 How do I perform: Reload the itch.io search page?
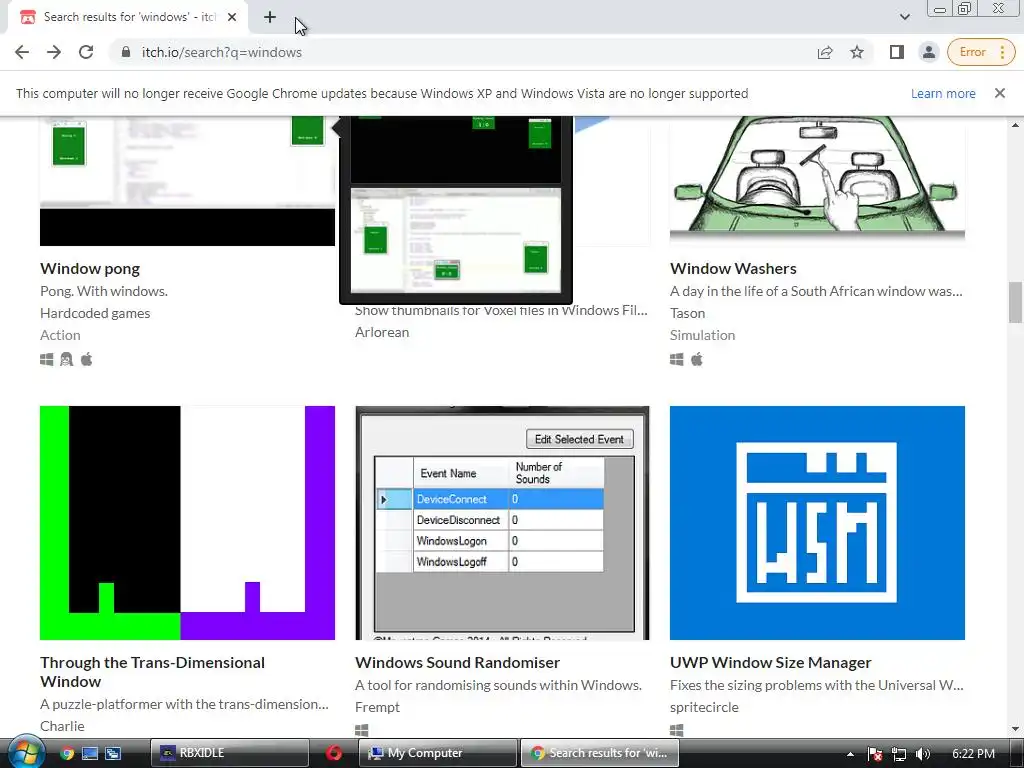pyautogui.click(x=86, y=52)
